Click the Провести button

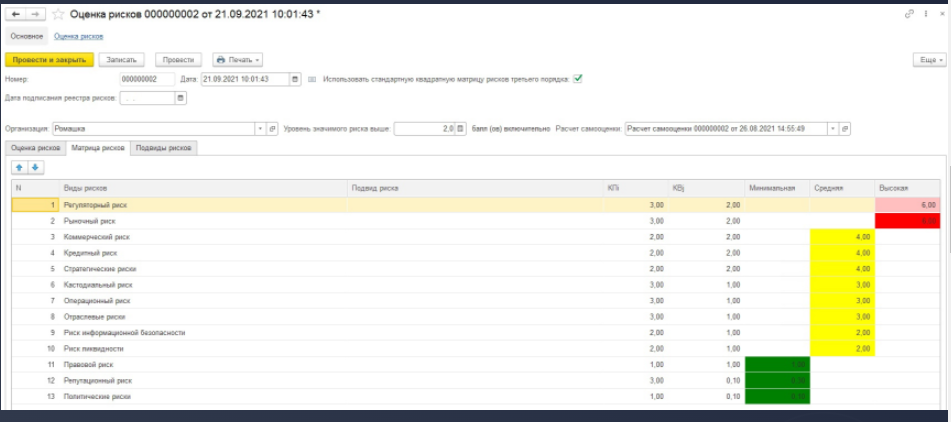[x=178, y=60]
